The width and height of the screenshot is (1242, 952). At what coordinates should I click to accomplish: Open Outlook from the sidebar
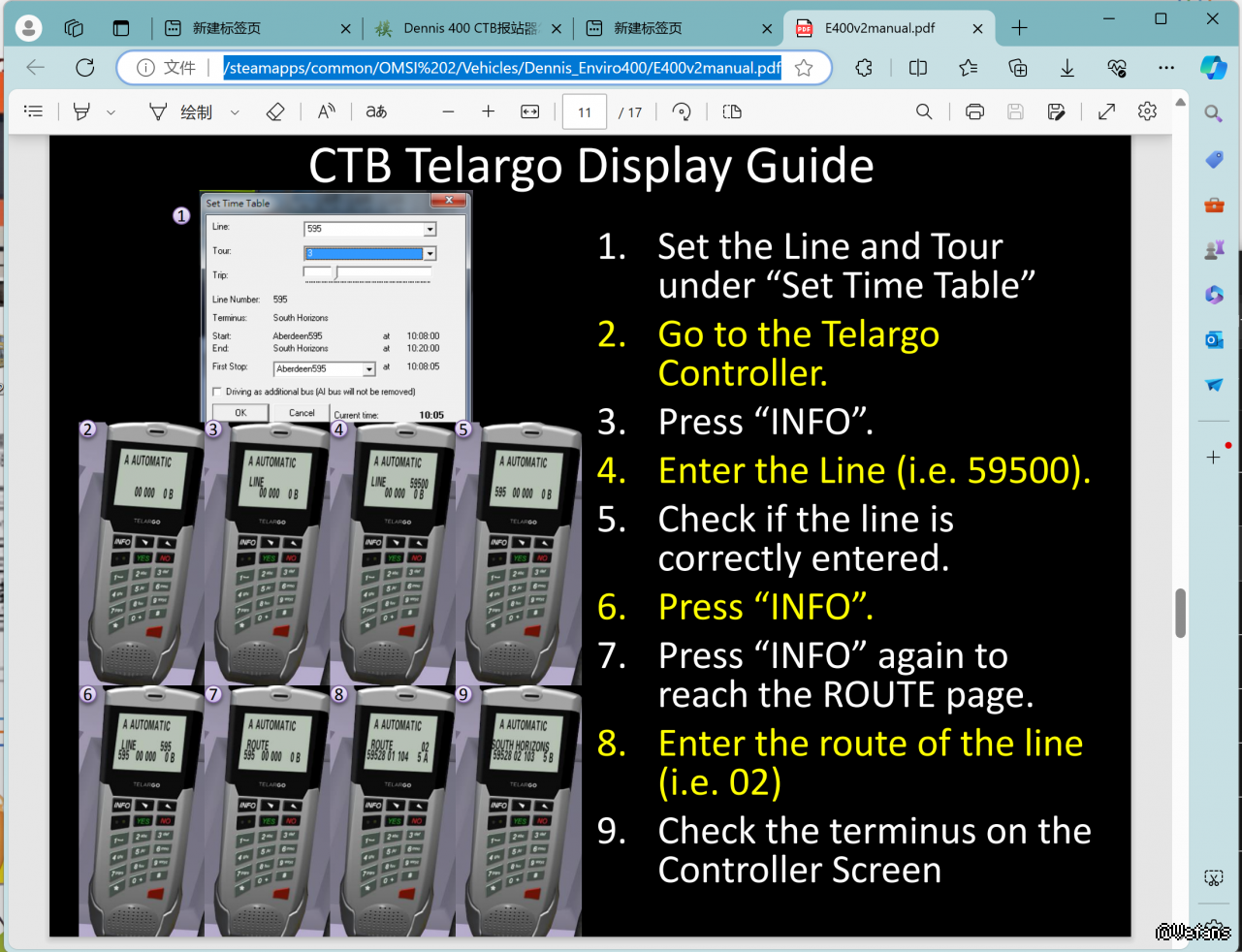click(x=1214, y=340)
